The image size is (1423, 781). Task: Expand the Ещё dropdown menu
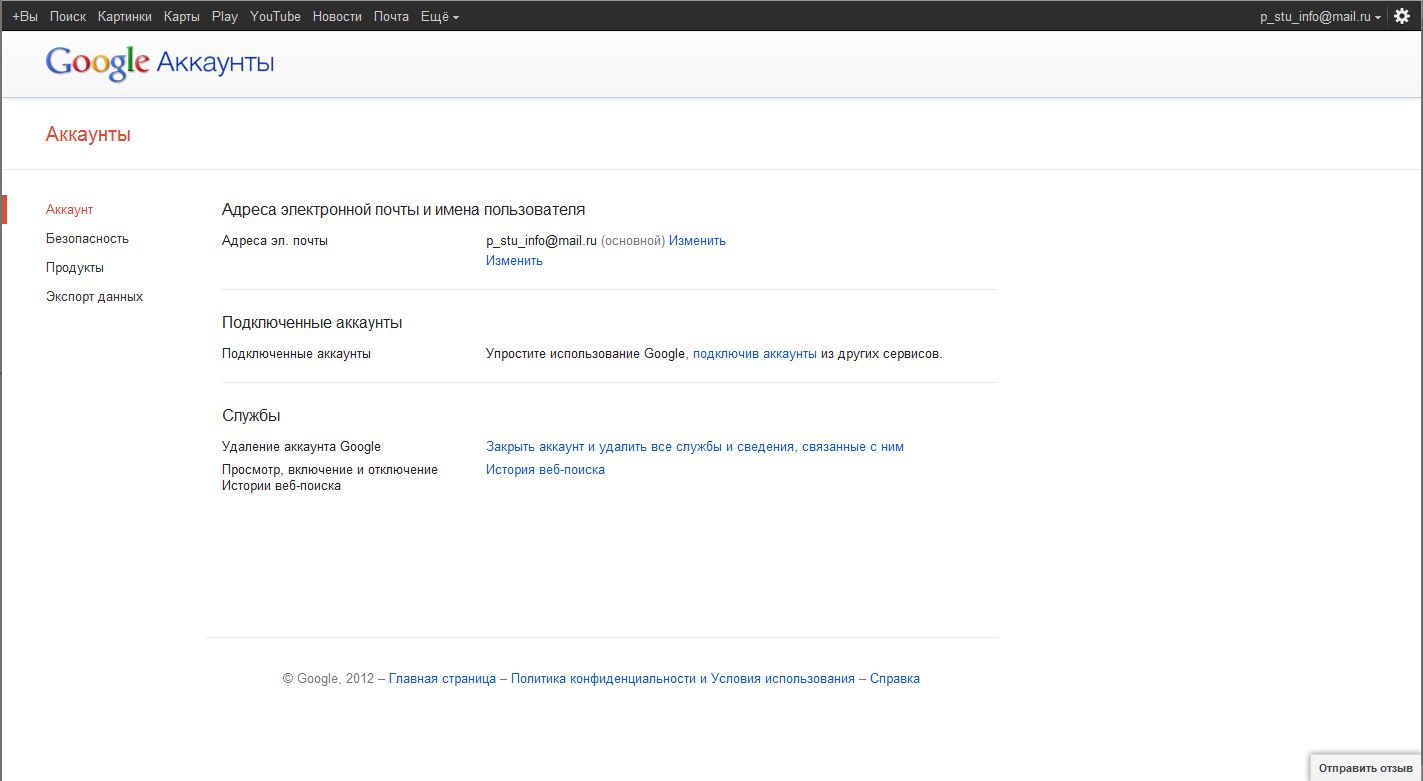[x=440, y=17]
